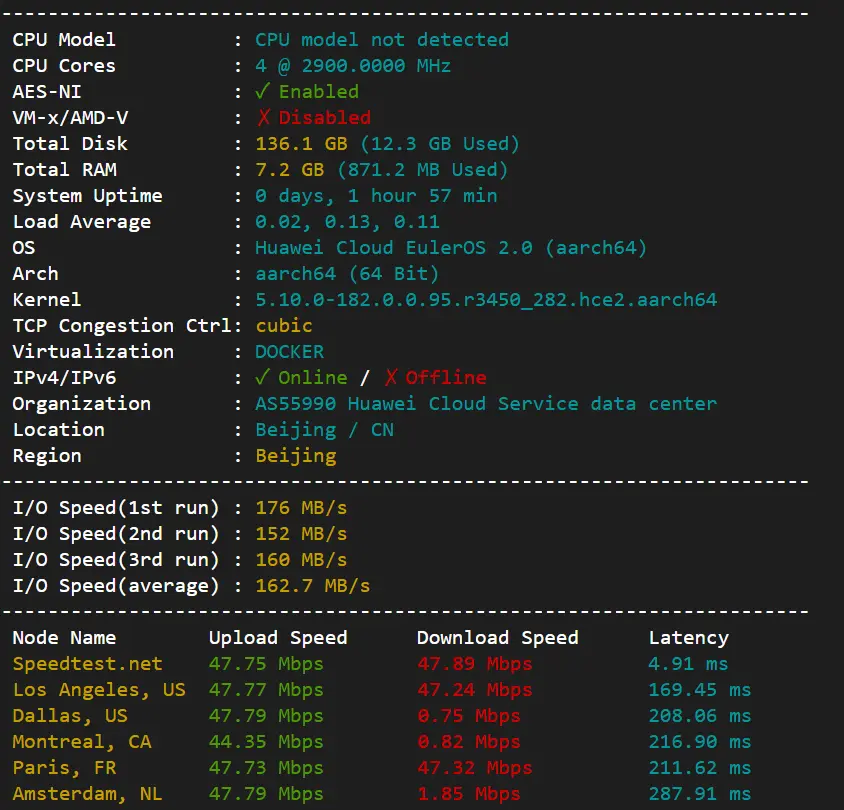
Task: Select the kernel version string
Action: click(x=486, y=299)
